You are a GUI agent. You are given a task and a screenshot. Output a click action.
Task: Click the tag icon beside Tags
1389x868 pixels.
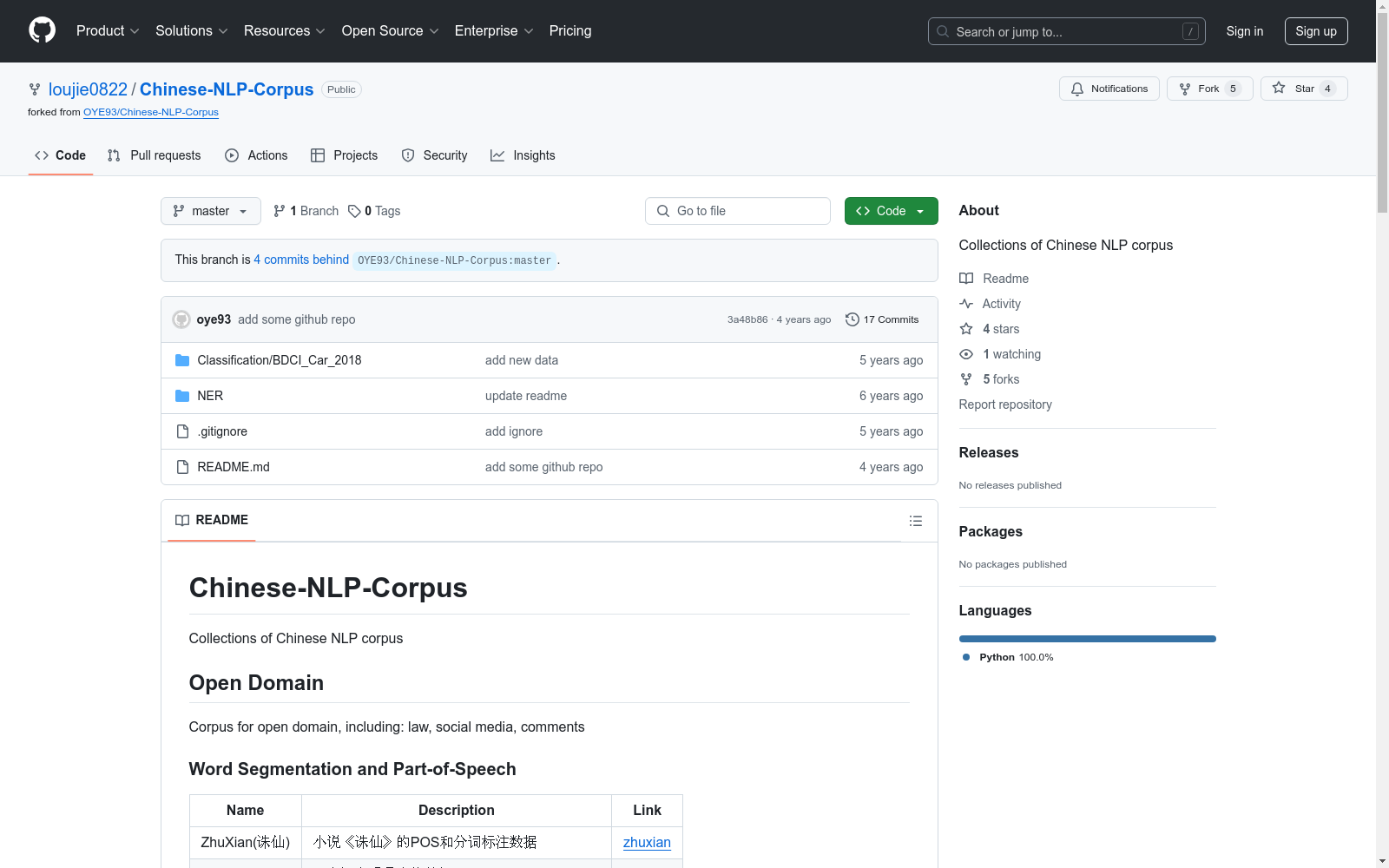354,211
